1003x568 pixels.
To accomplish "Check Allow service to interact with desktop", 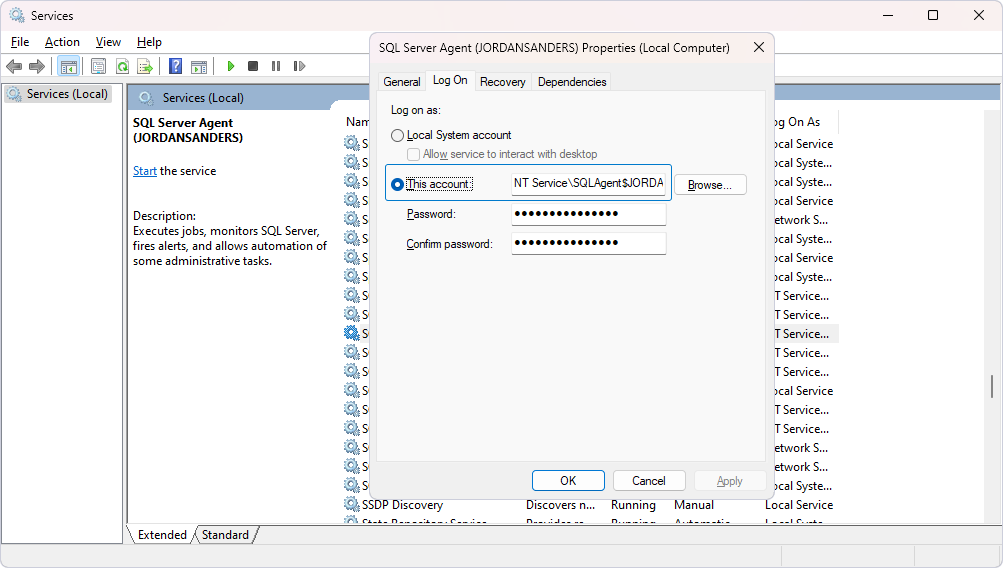I will [x=414, y=154].
